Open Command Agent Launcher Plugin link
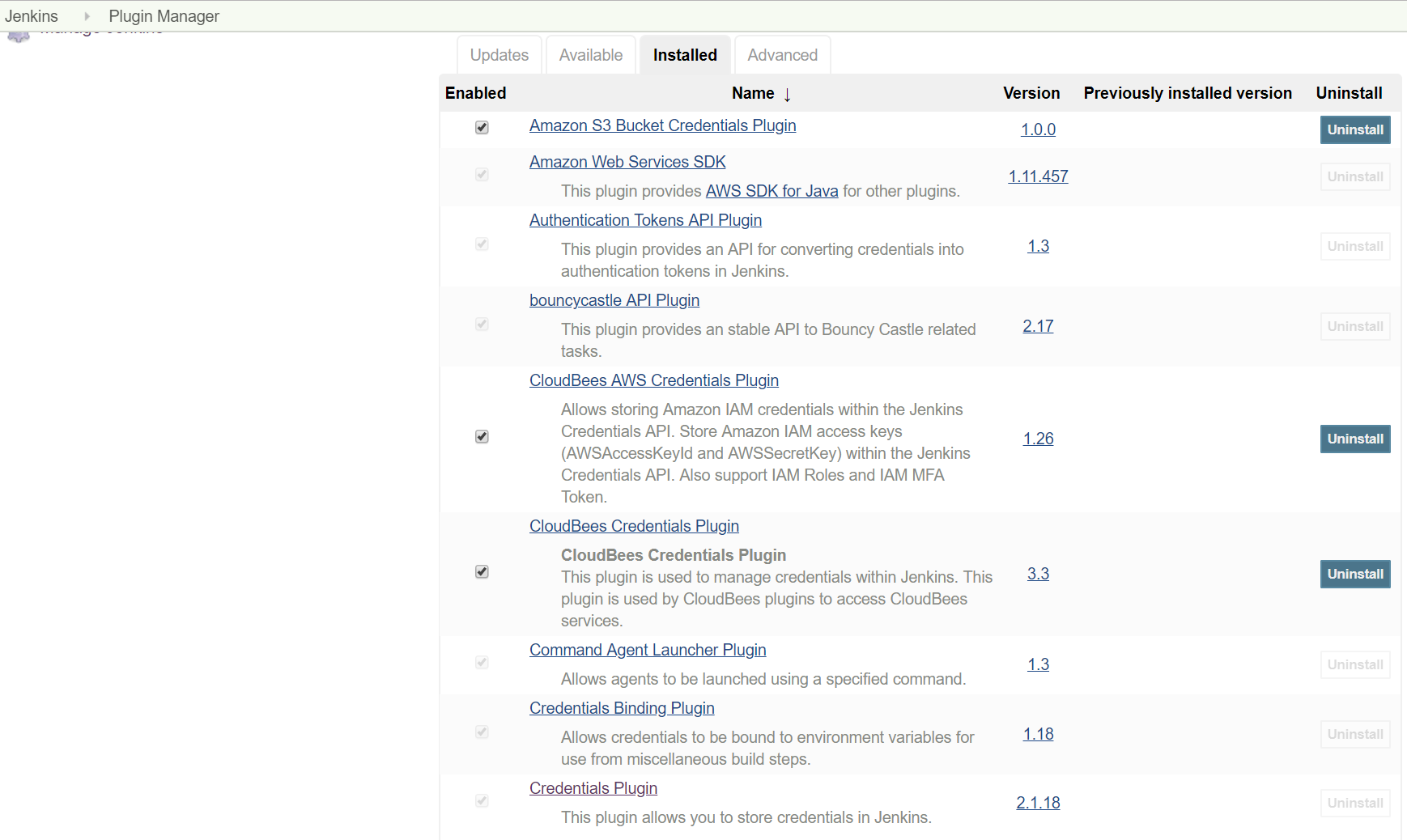Screen dimensions: 1407x840 (x=648, y=650)
